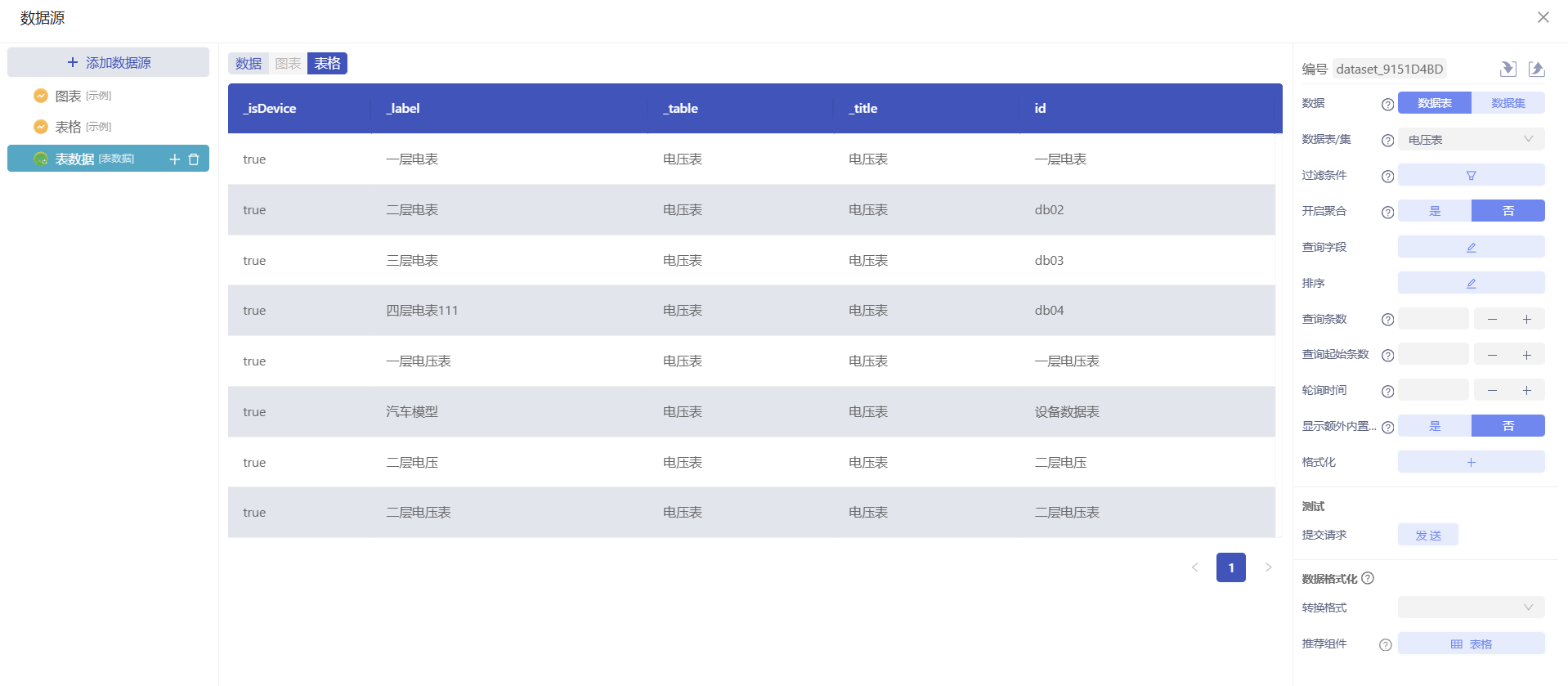This screenshot has width=1568, height=686.
Task: Focus the 轮询时间 input field
Action: (1433, 391)
